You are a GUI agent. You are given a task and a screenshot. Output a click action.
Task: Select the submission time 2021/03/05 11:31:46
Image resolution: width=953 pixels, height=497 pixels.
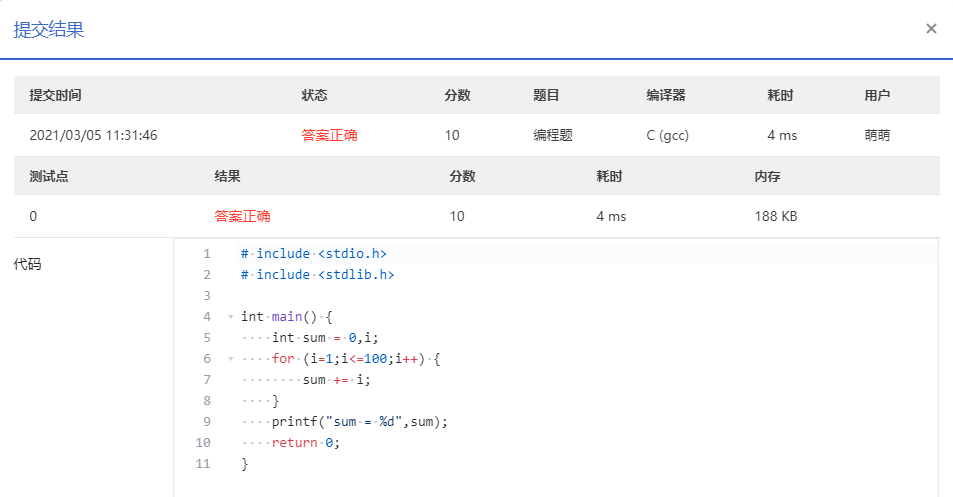click(94, 135)
